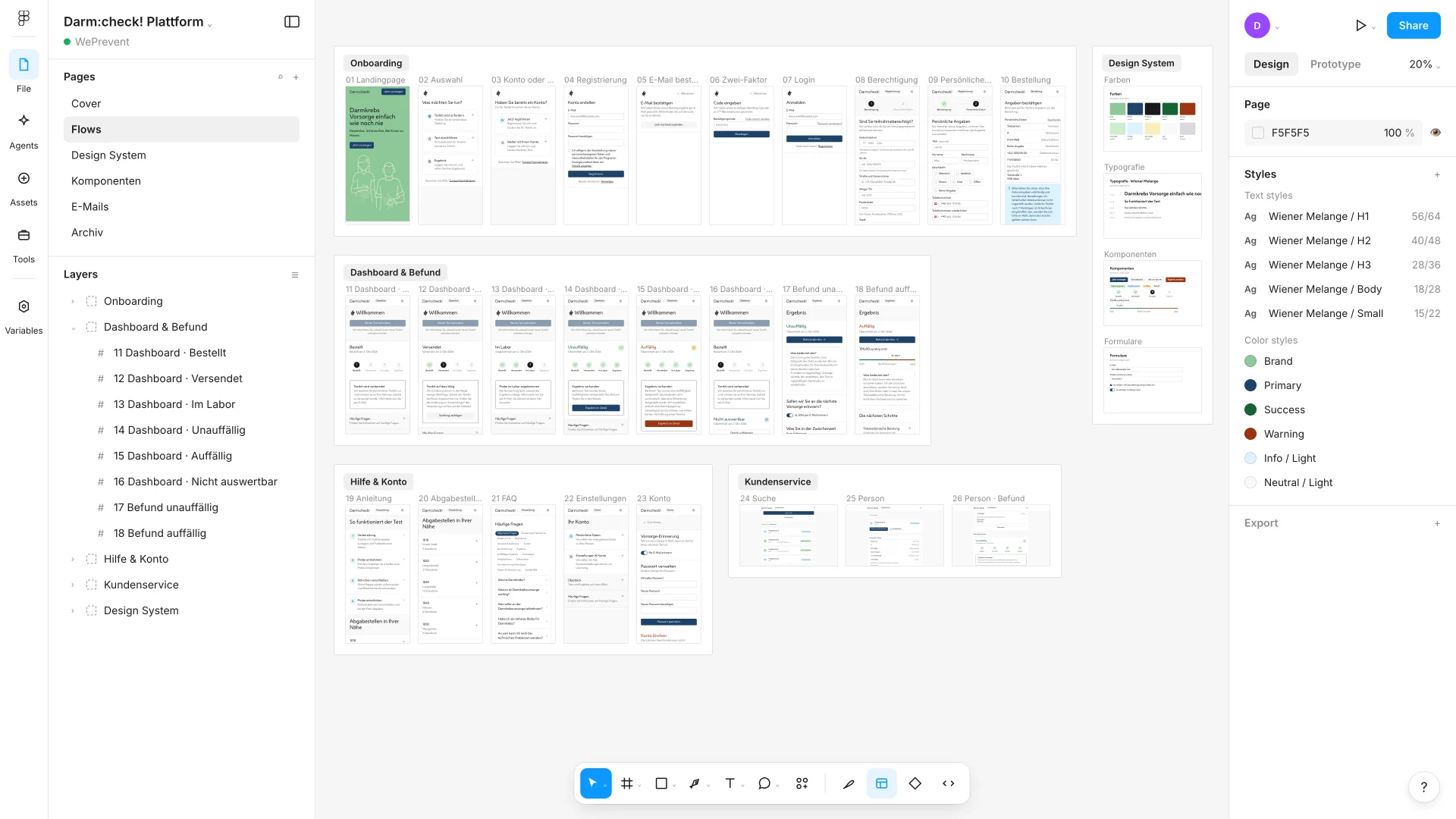Add an export setting with plus

click(1437, 523)
